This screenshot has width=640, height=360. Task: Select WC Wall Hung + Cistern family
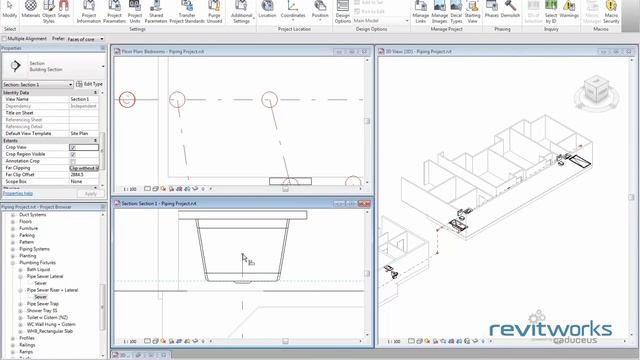[51, 324]
